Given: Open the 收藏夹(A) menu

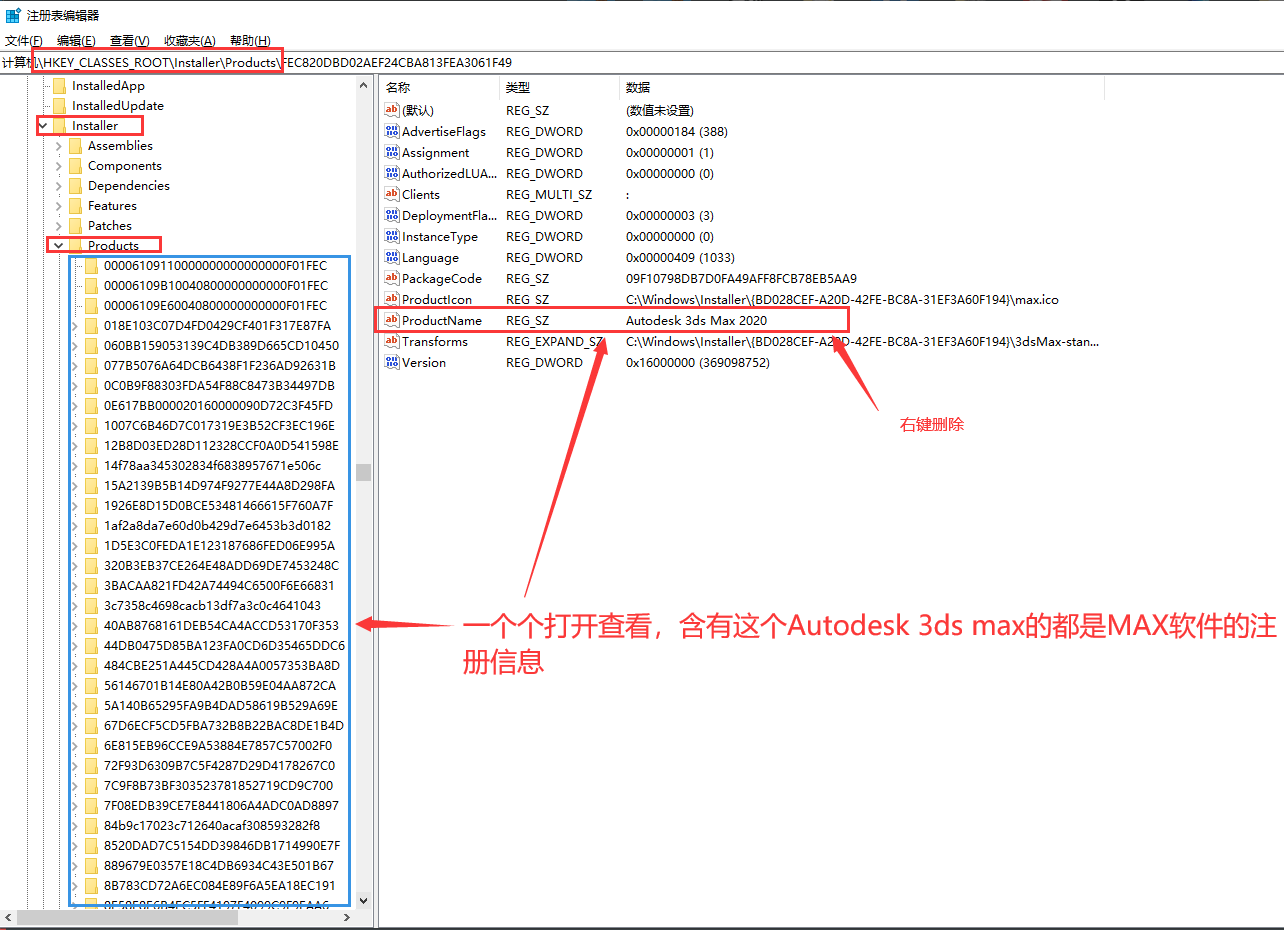Looking at the screenshot, I should pyautogui.click(x=190, y=40).
